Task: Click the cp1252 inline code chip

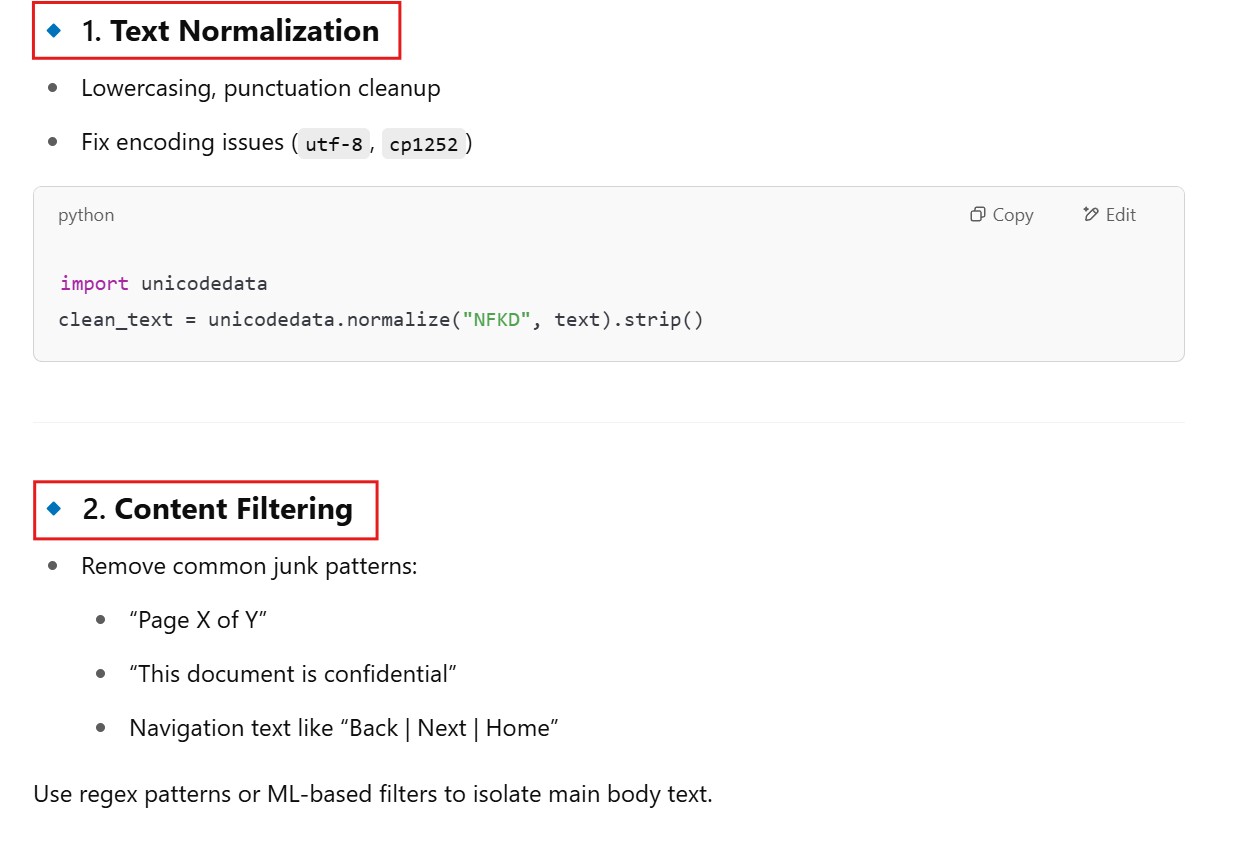Action: (x=424, y=144)
